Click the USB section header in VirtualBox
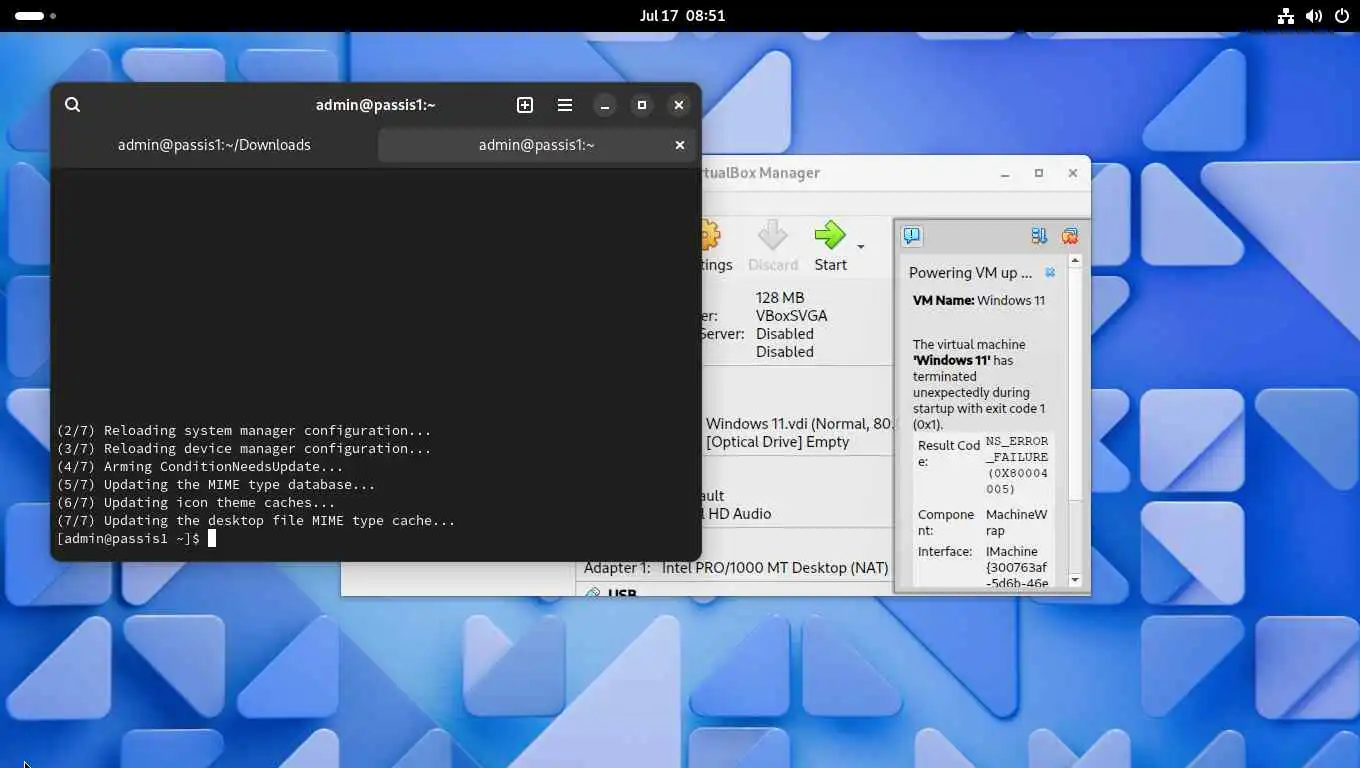 pos(622,594)
